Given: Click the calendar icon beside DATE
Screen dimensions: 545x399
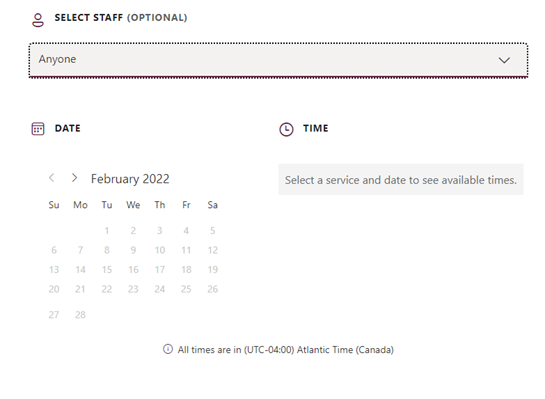Looking at the screenshot, I should point(38,129).
